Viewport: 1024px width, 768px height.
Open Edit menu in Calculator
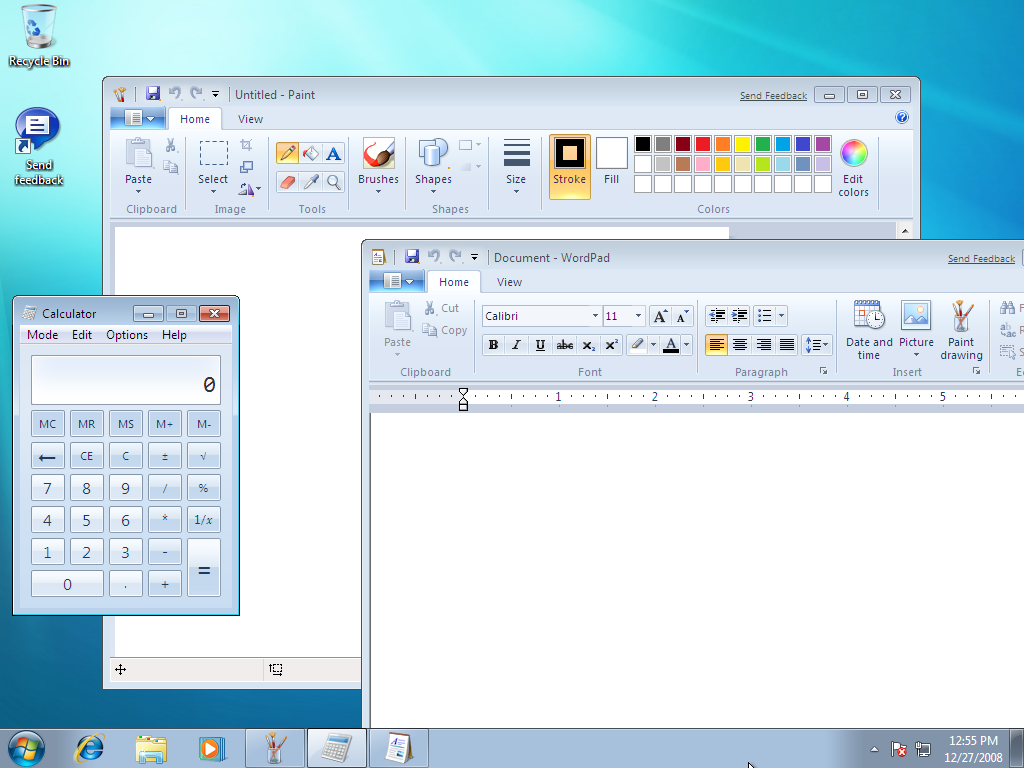point(82,334)
